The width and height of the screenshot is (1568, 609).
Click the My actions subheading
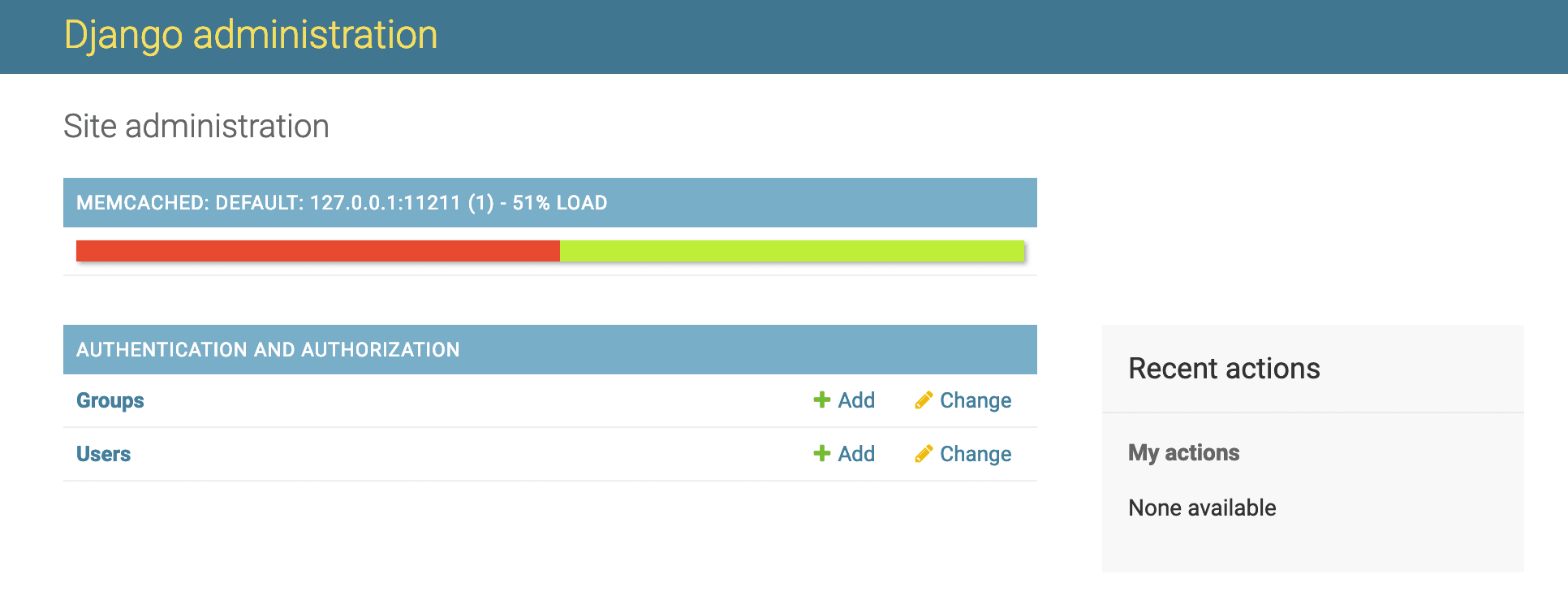coord(1184,453)
